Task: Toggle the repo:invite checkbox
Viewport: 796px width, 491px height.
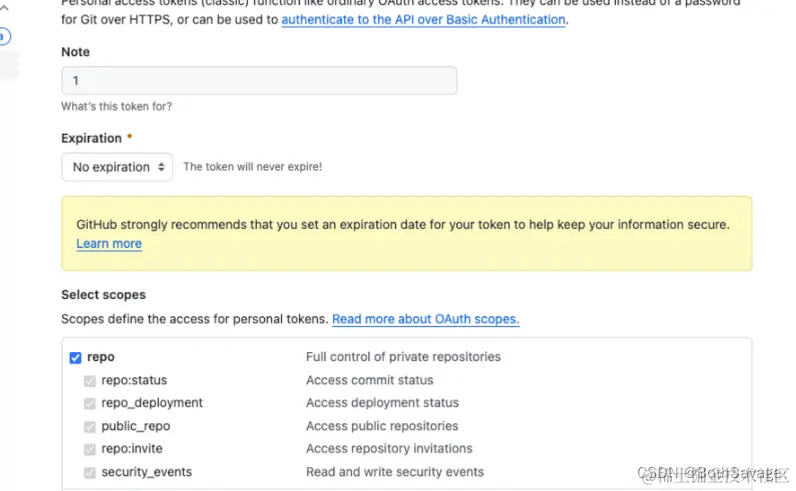Action: [90, 449]
